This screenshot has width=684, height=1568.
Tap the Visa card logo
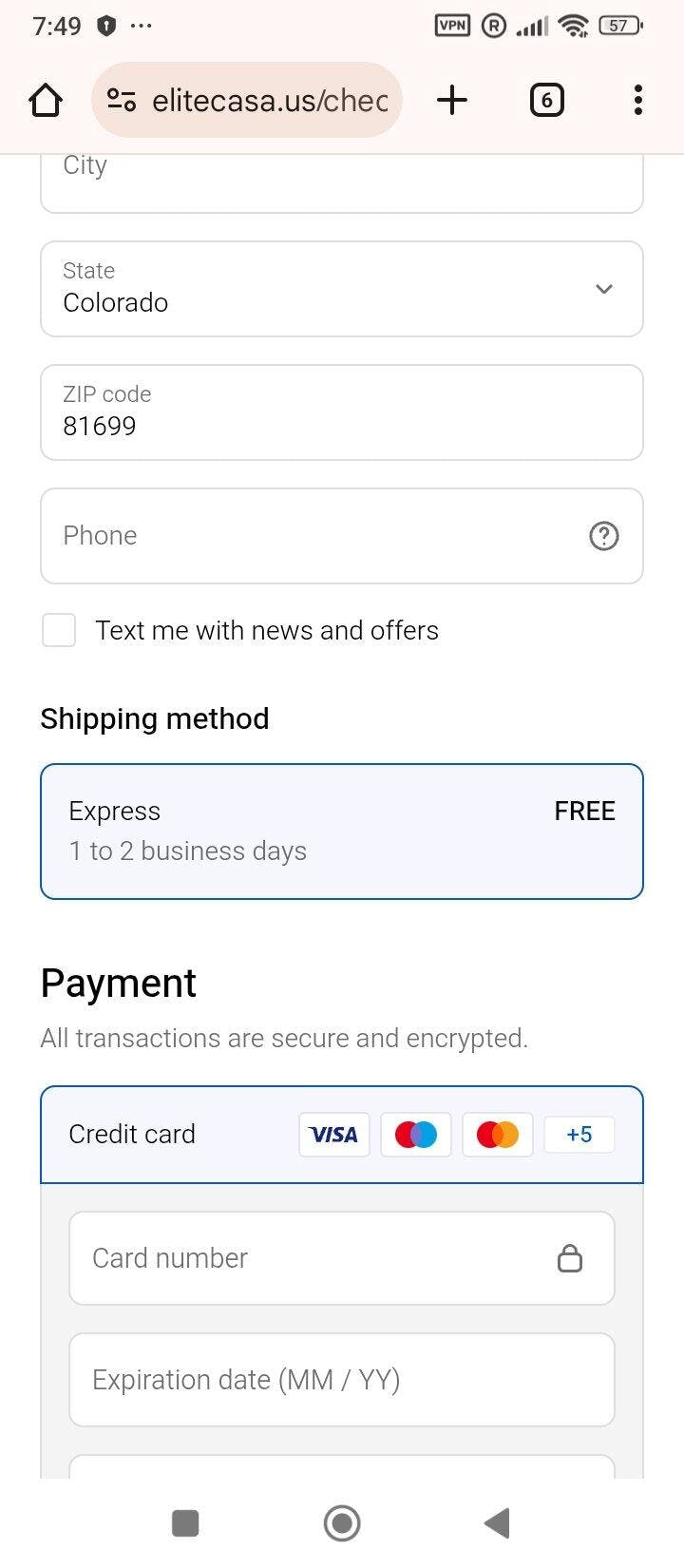point(333,1135)
